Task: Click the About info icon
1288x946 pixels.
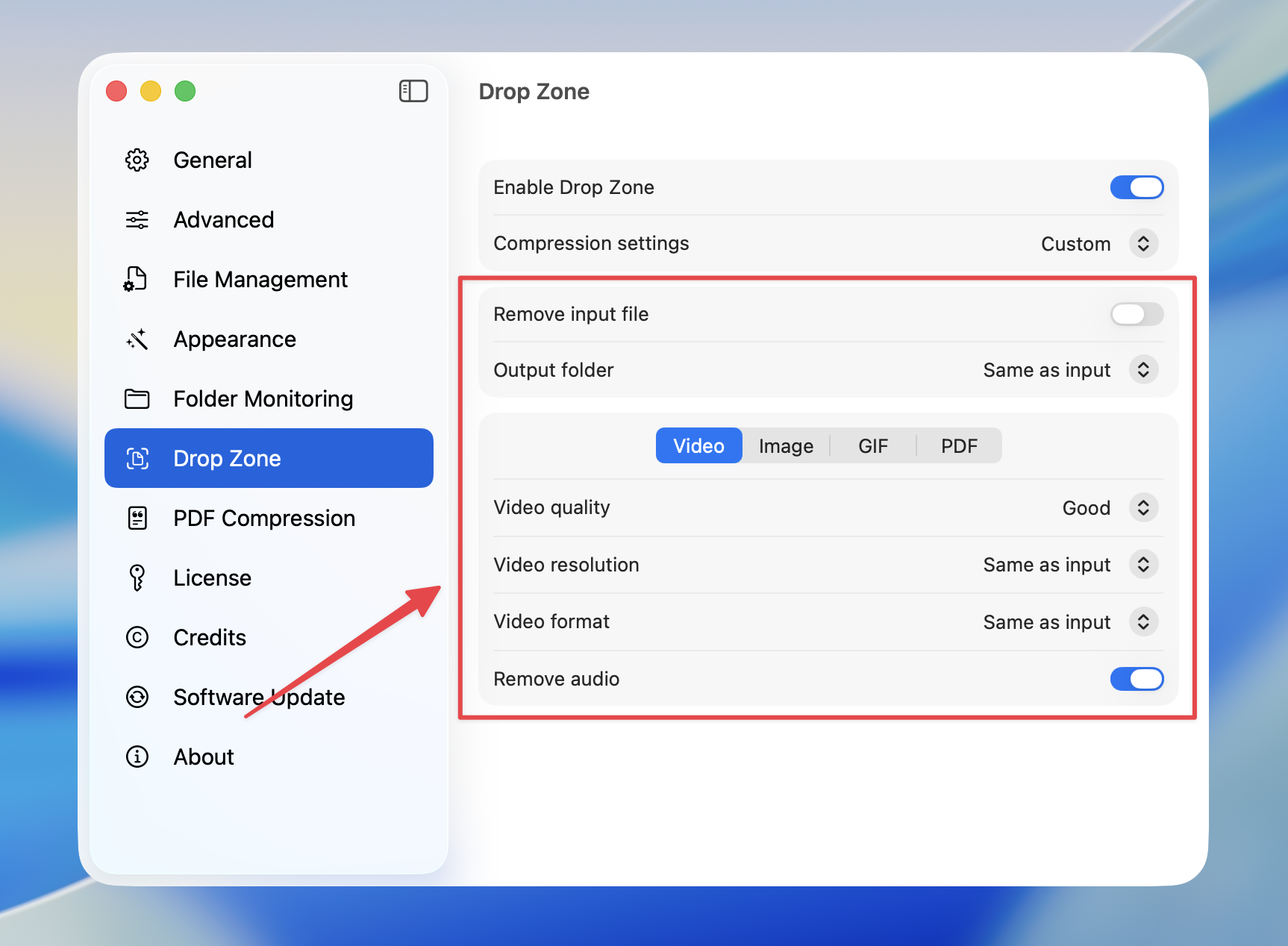Action: pyautogui.click(x=137, y=757)
